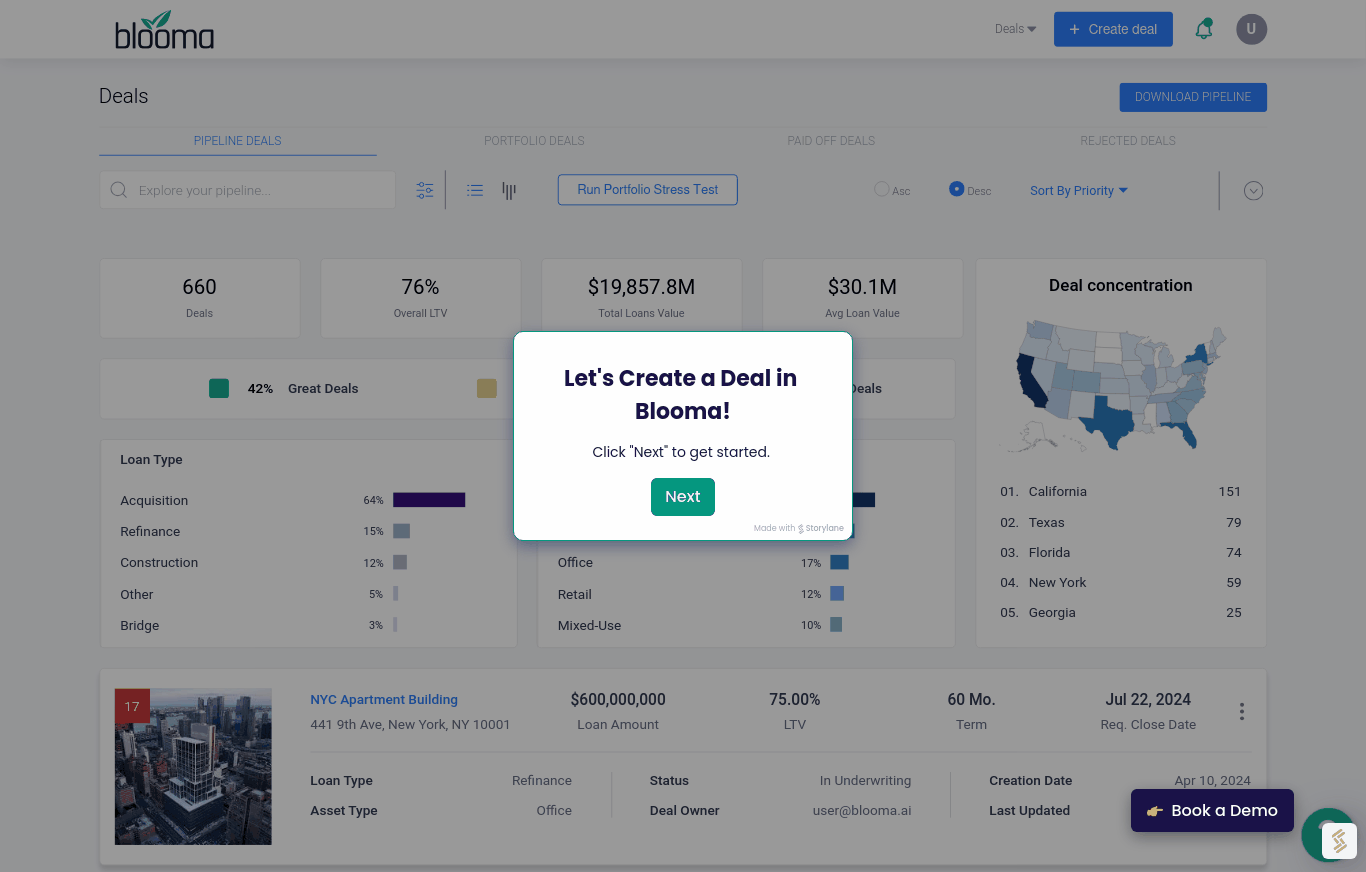Image resolution: width=1366 pixels, height=872 pixels.
Task: Click the Create deal button
Action: coord(1113,29)
